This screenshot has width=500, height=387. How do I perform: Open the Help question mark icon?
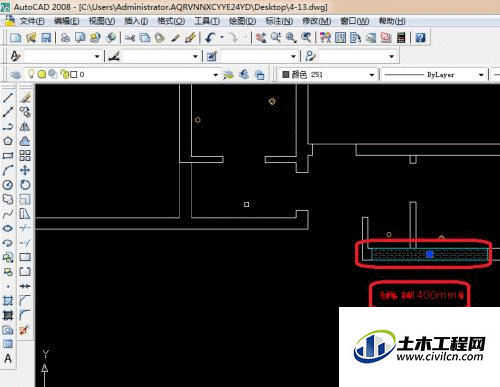[420, 37]
